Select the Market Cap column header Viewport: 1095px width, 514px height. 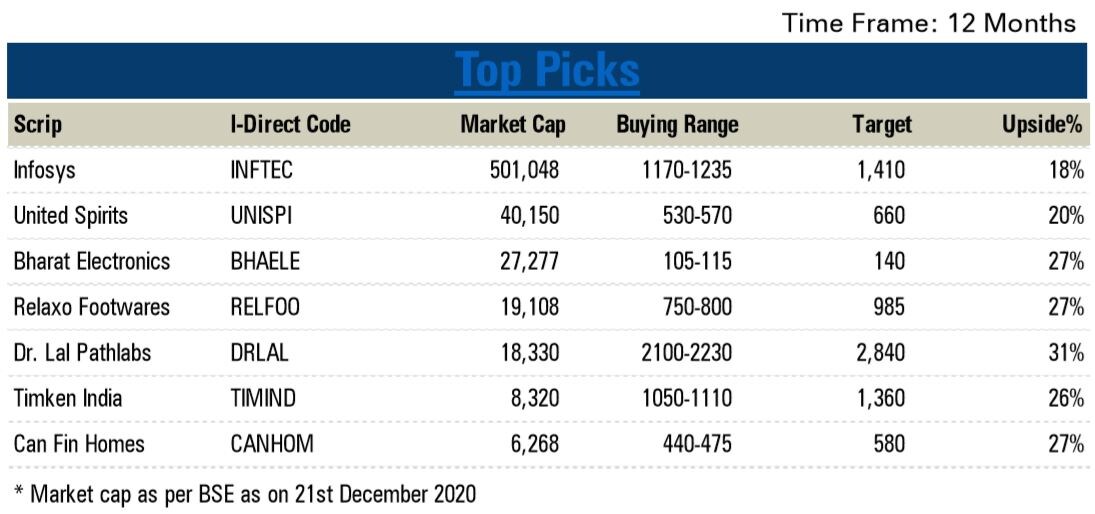click(x=512, y=125)
